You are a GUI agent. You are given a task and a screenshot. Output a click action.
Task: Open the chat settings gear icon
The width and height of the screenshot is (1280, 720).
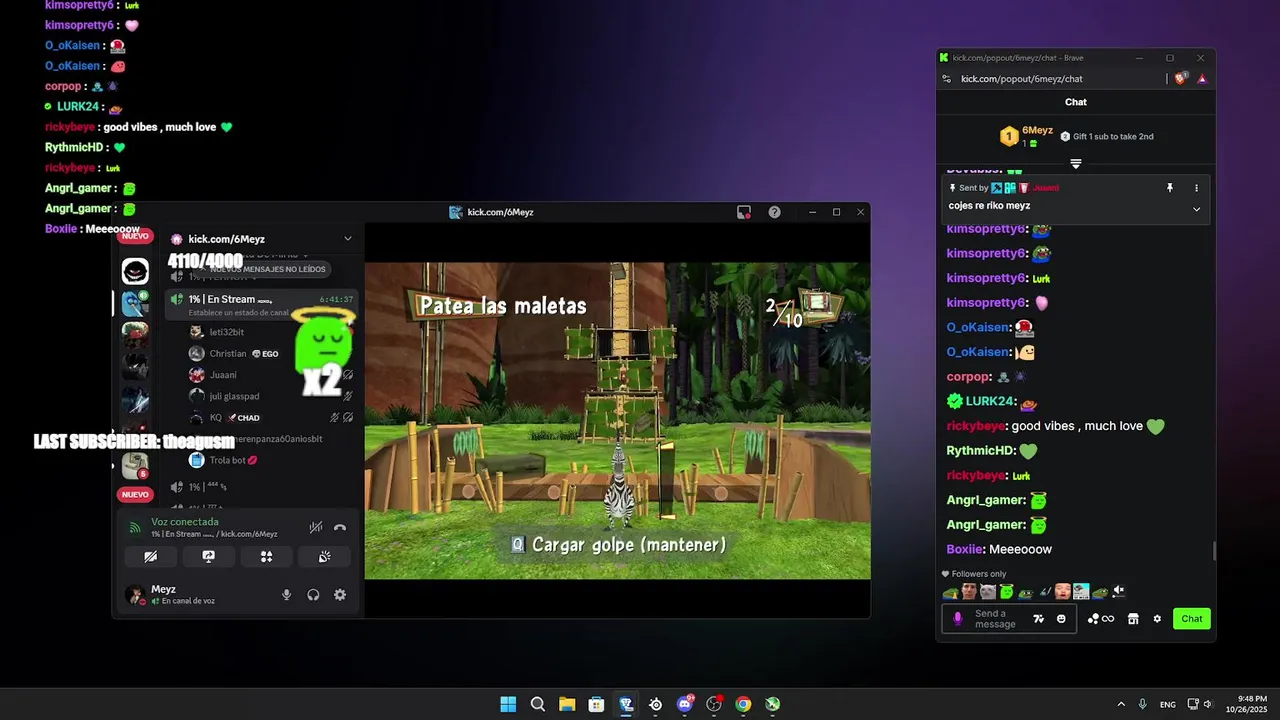point(1157,619)
